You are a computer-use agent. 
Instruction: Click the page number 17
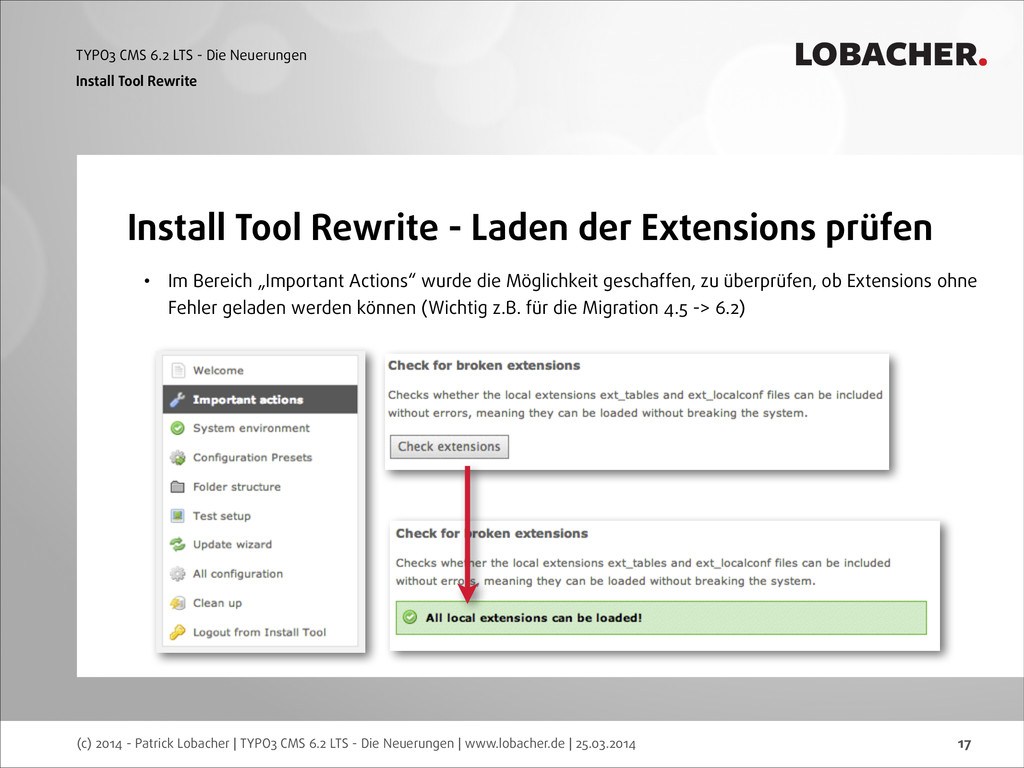[964, 744]
